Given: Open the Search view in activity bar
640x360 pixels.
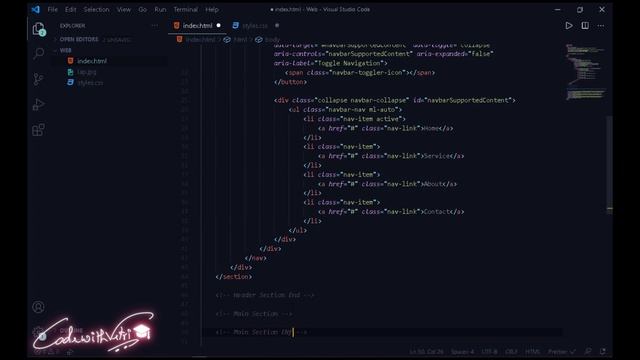Looking at the screenshot, I should pos(38,53).
